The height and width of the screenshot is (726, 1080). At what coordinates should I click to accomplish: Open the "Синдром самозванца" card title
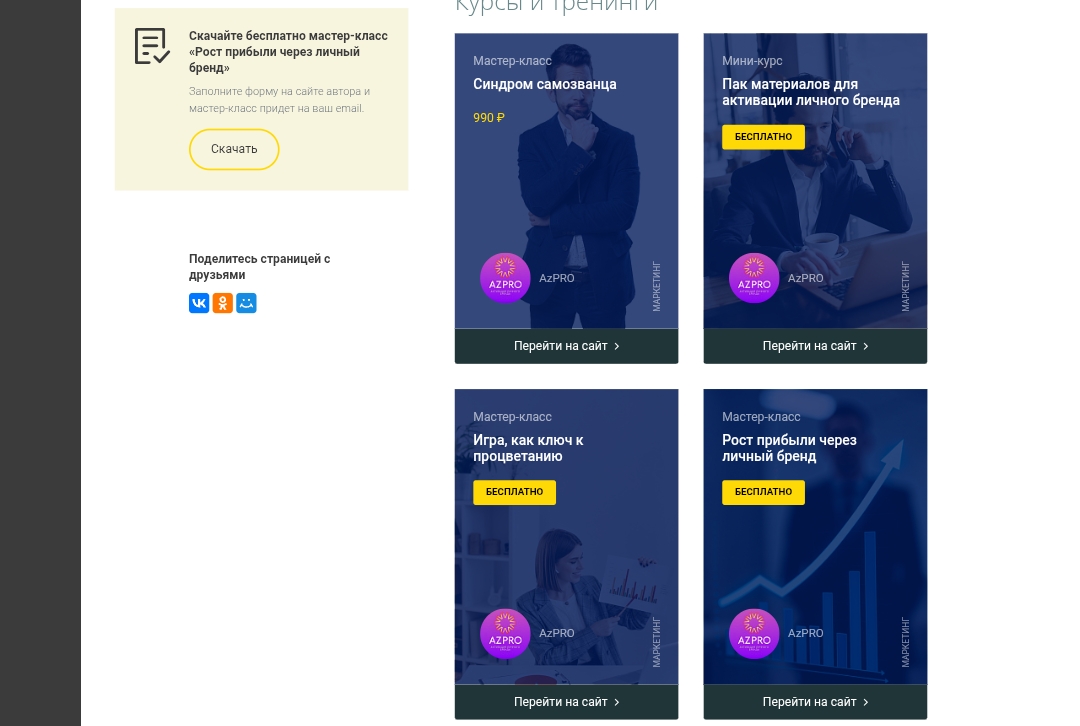pos(544,84)
